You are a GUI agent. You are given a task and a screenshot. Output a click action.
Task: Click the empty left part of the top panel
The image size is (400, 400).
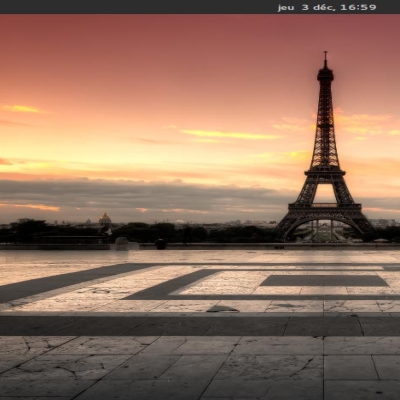(67, 7)
